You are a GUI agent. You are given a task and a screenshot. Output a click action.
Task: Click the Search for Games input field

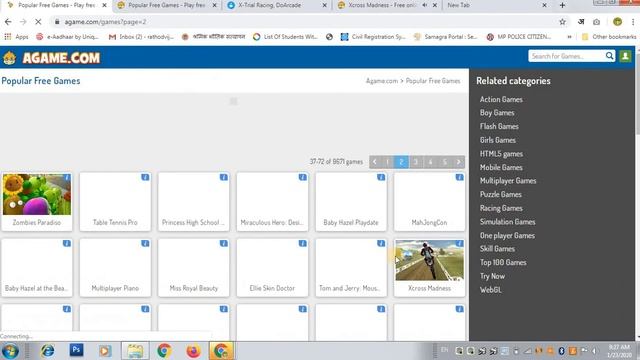[x=567, y=56]
